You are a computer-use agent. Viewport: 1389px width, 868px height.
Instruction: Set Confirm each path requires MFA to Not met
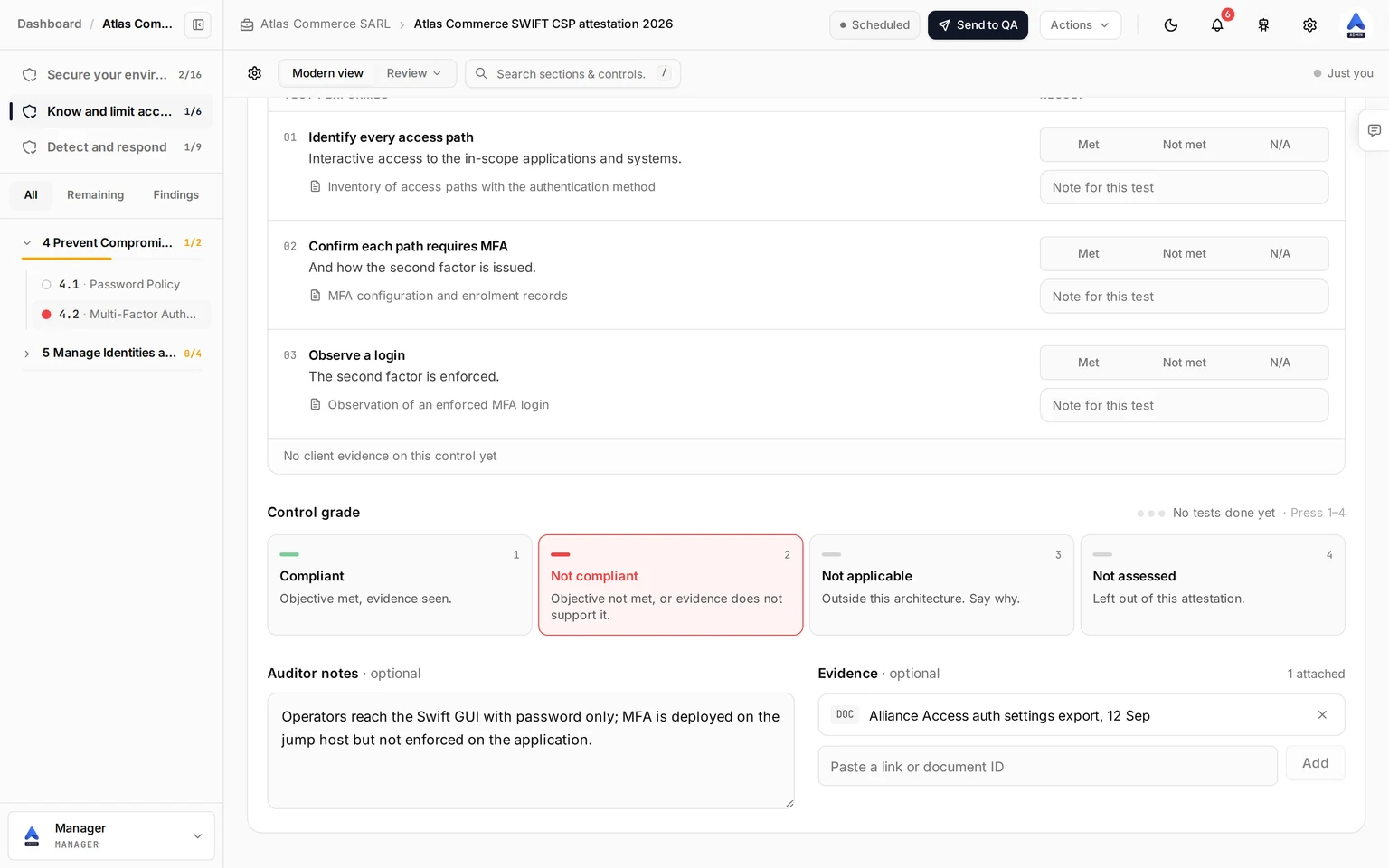1184,254
